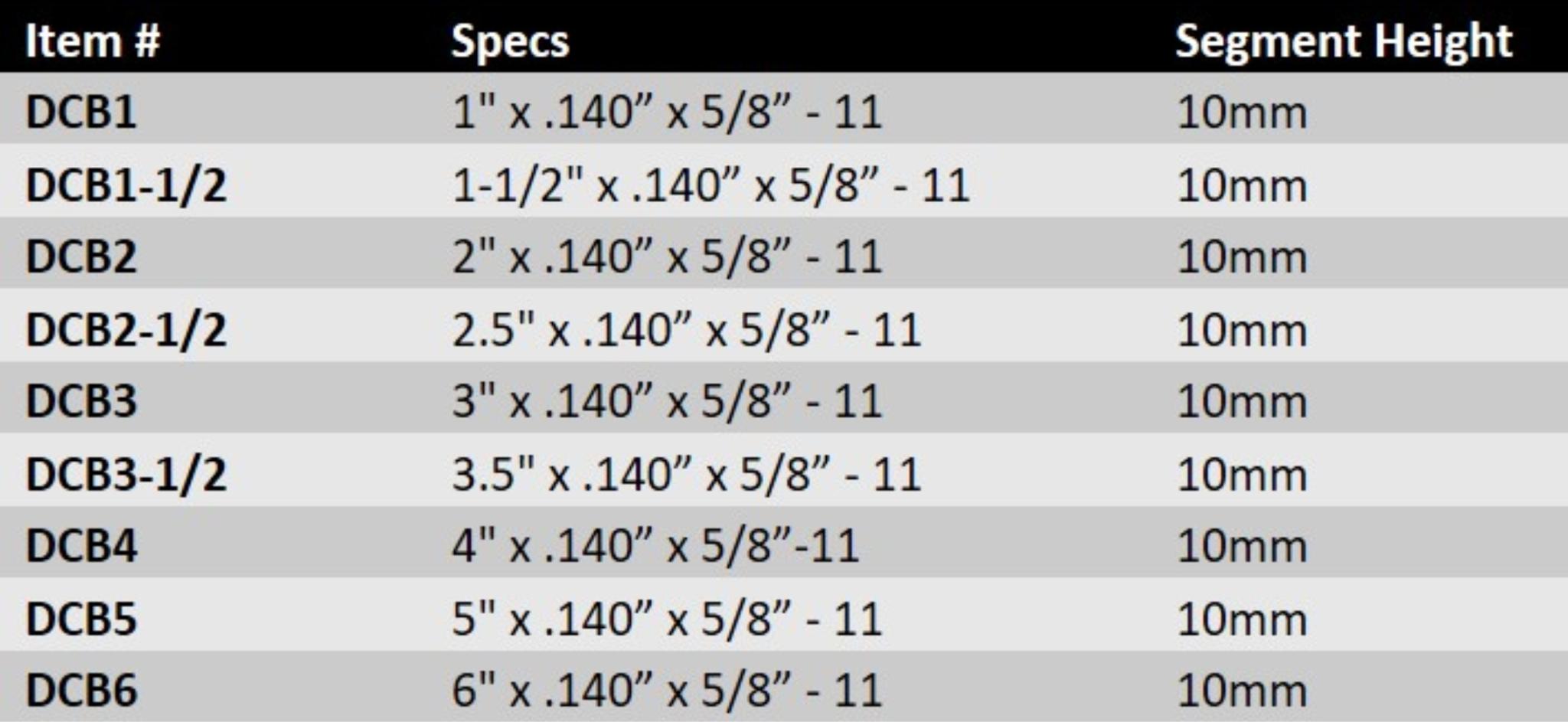Click the 4" x .140" x 5/8"-11 specs cell
The image size is (1568, 722).
click(655, 546)
